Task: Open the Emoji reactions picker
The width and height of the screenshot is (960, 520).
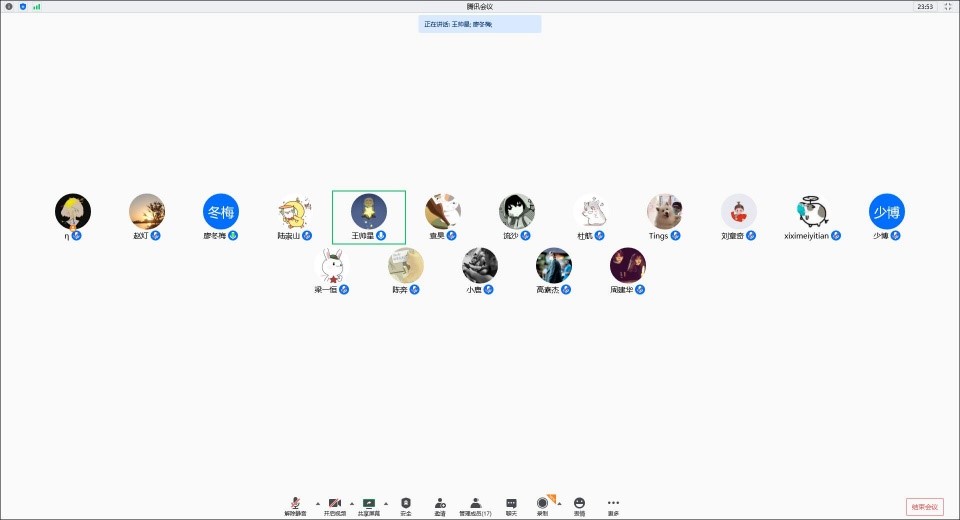Action: [579, 504]
